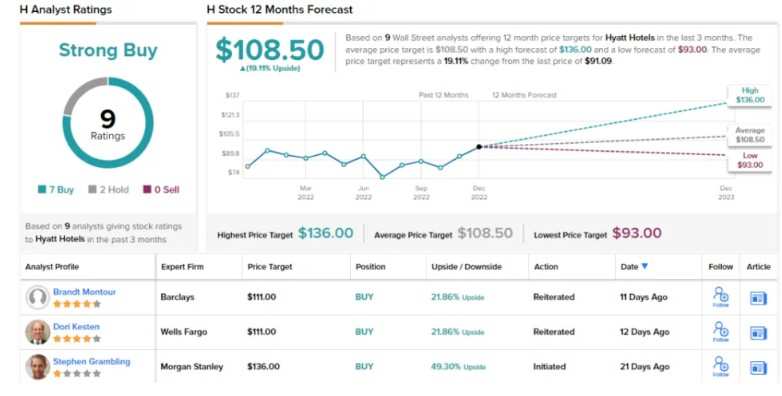Sort table by Date arrow
Image resolution: width=782 pixels, height=396 pixels.
point(644,266)
